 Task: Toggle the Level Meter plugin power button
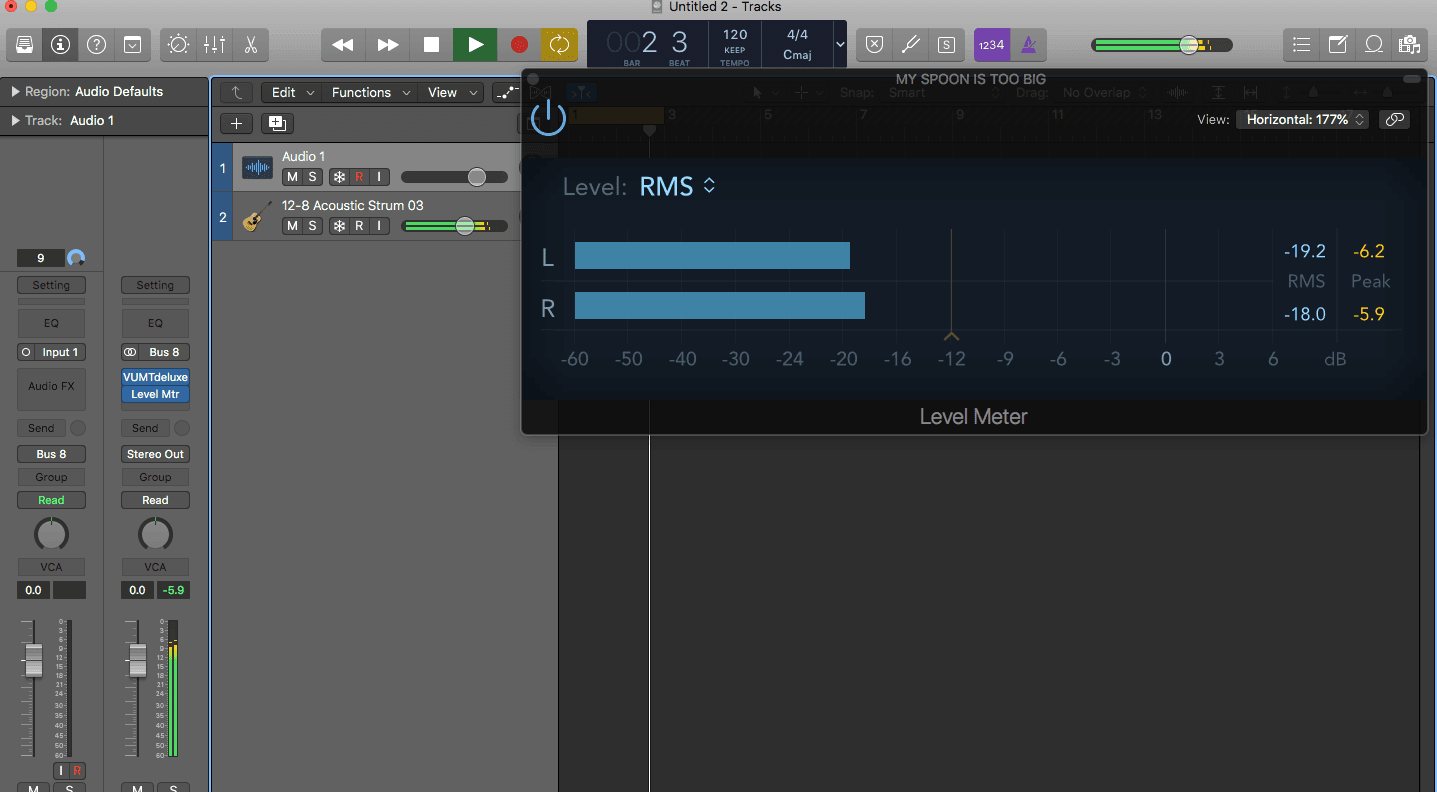click(x=548, y=117)
